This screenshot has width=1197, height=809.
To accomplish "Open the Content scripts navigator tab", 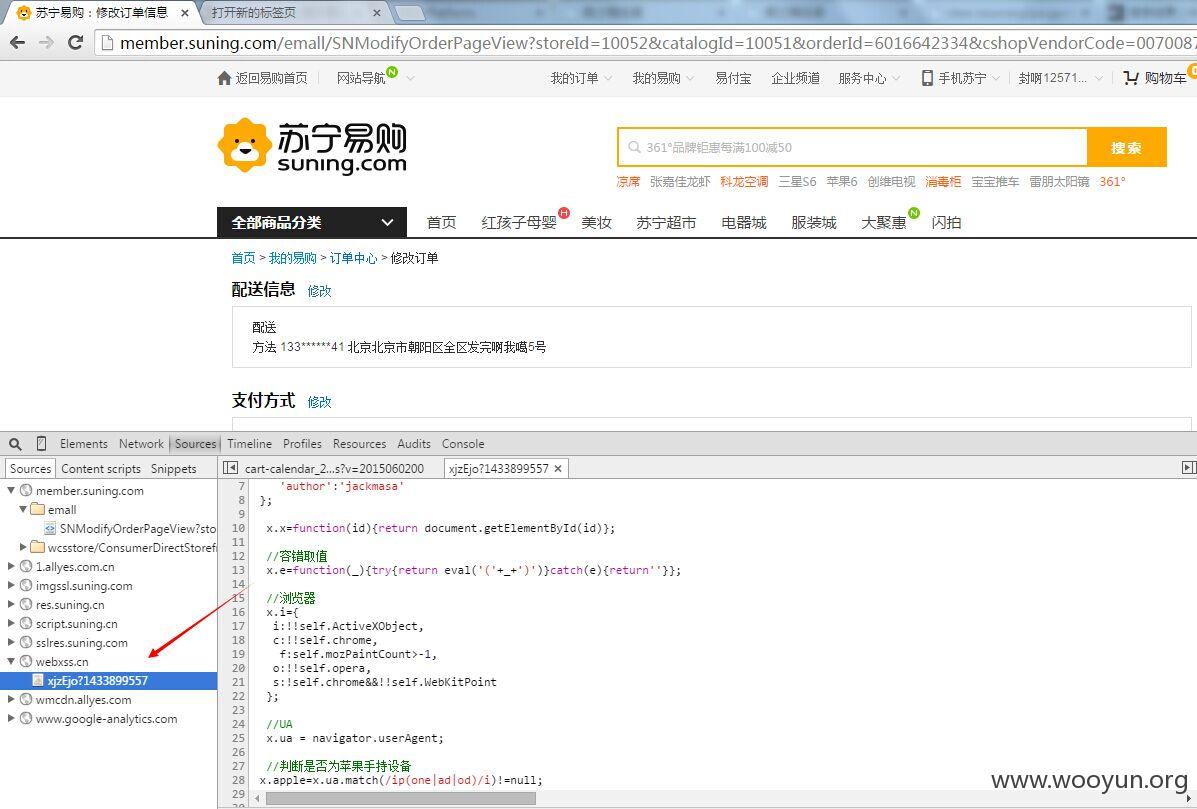I will 101,469.
